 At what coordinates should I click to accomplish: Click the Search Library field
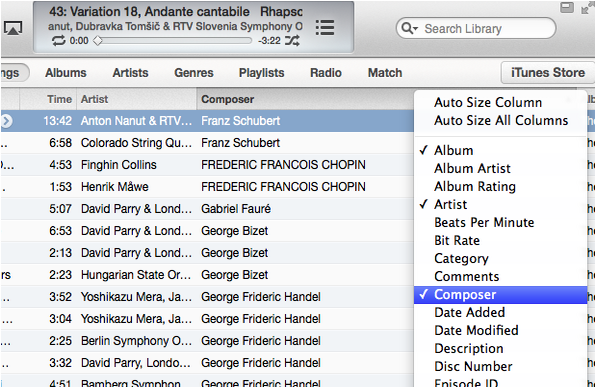pos(476,28)
